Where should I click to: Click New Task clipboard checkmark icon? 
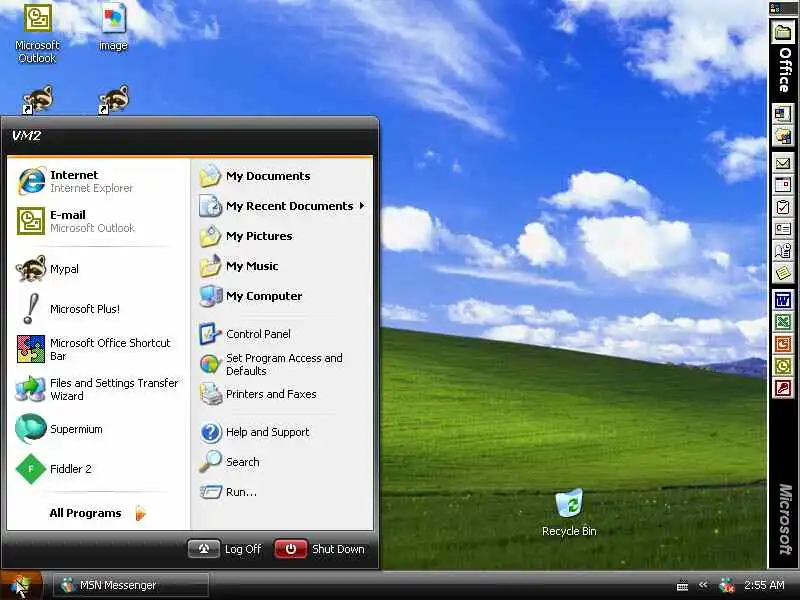click(x=783, y=207)
